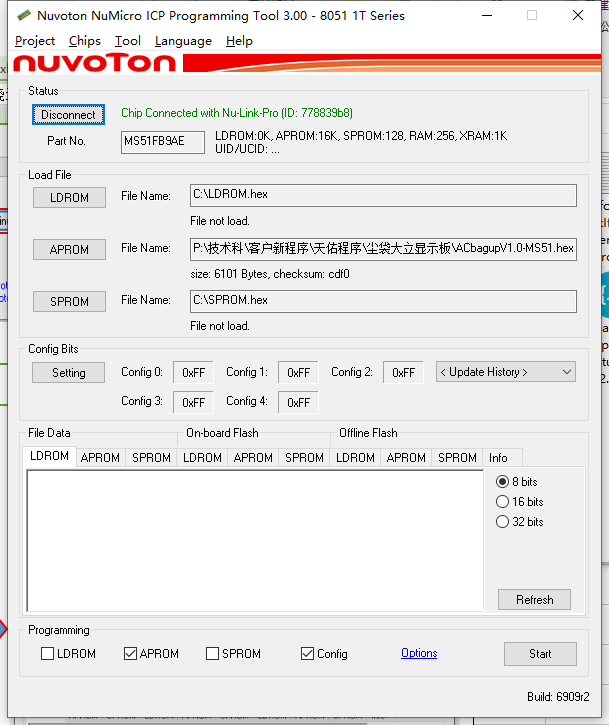The width and height of the screenshot is (609, 725).
Task: Click the Config 3 value field
Action: [x=193, y=402]
